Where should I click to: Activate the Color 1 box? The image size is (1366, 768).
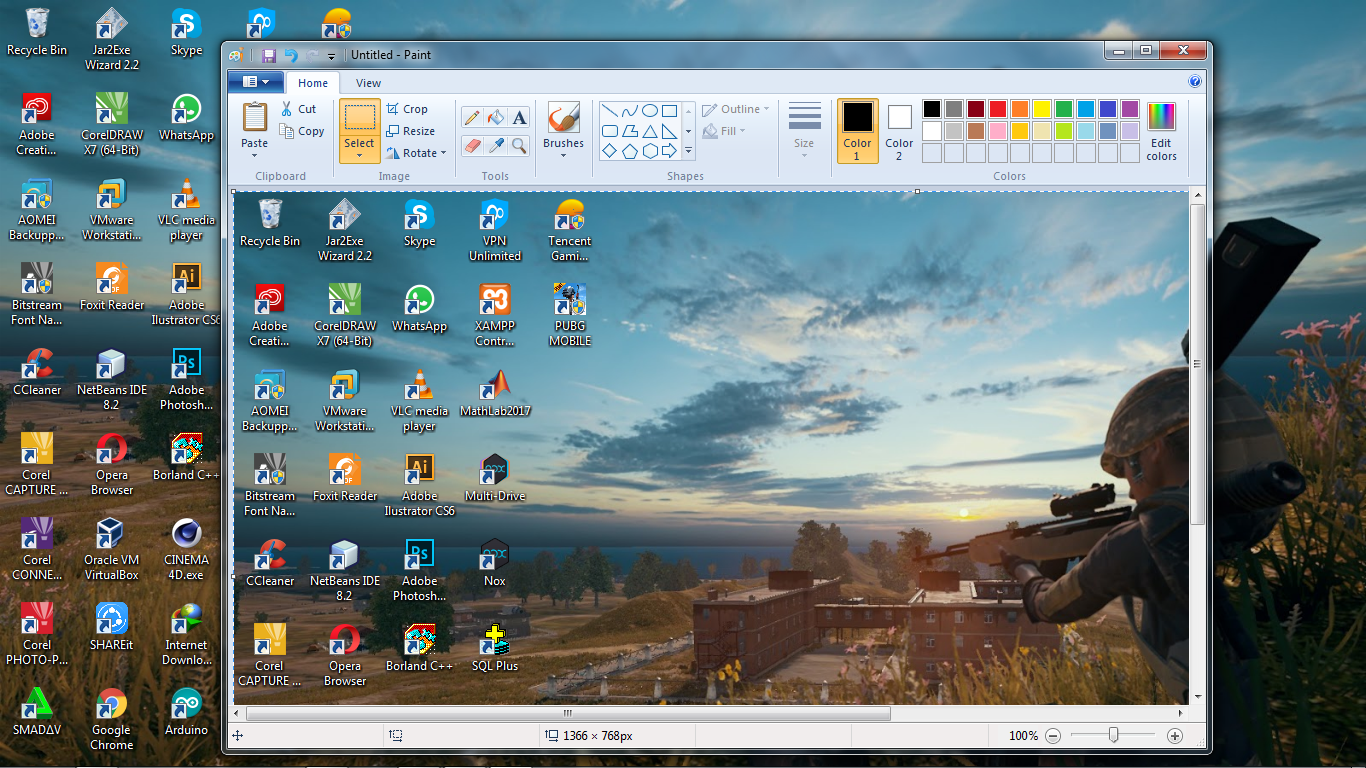[x=857, y=130]
